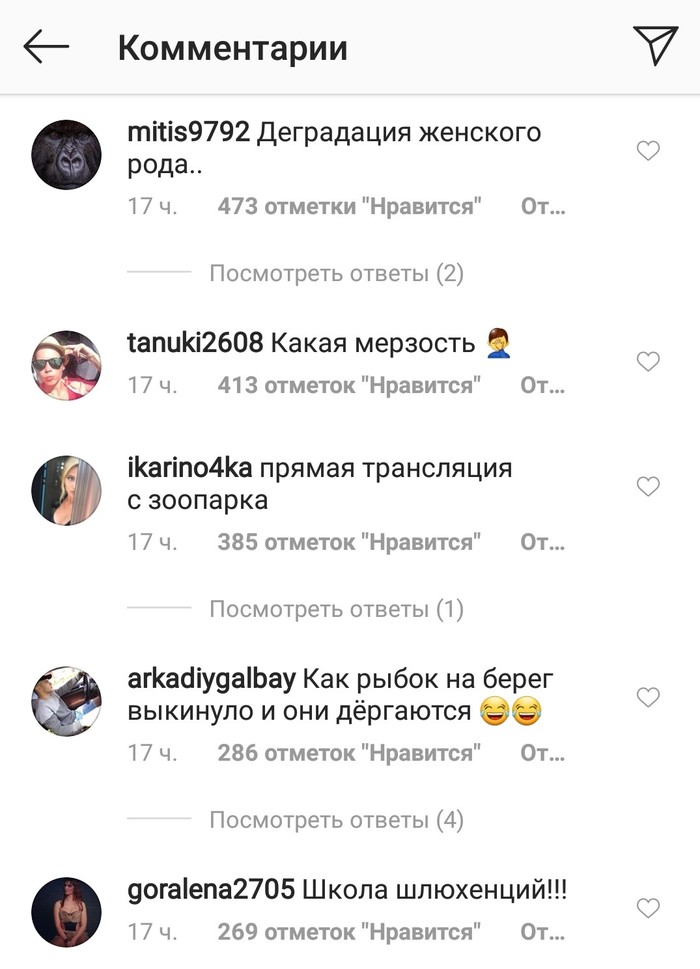Open goralena2705 profile avatar
700x969 pixels.
click(x=66, y=912)
